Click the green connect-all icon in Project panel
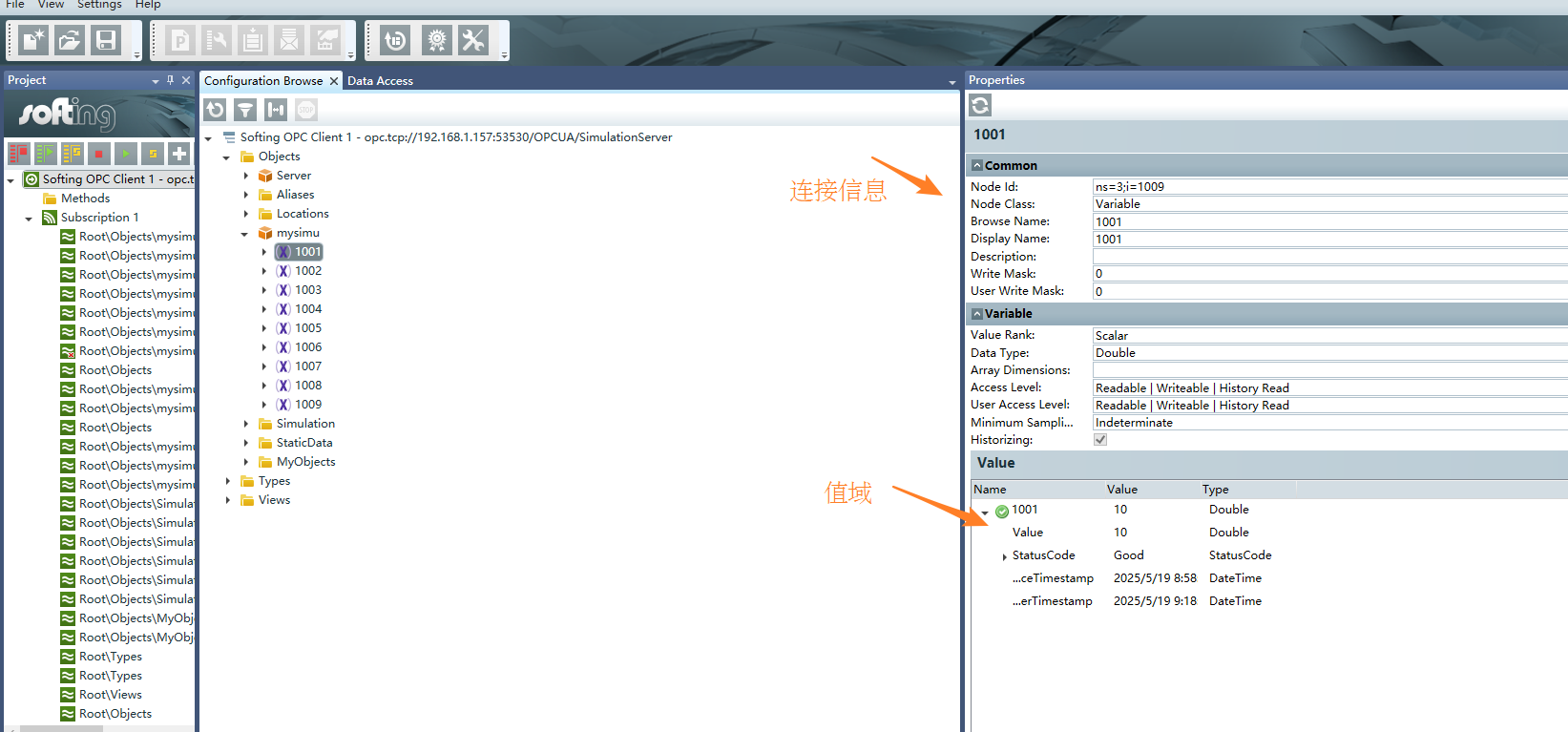The width and height of the screenshot is (1568, 732). 45,153
